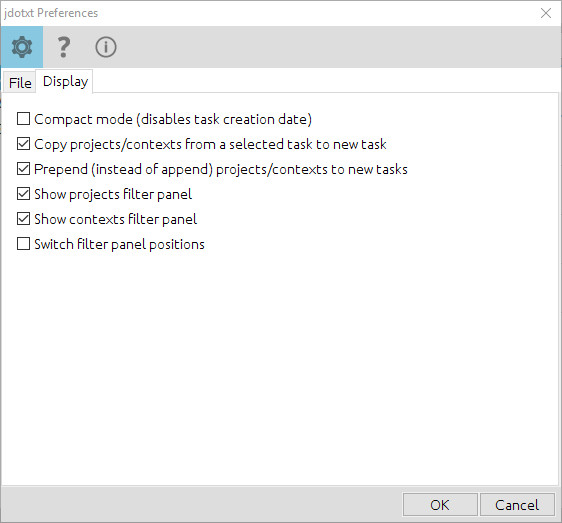Discard changes with the Cancel button
The height and width of the screenshot is (523, 562).
tap(517, 505)
